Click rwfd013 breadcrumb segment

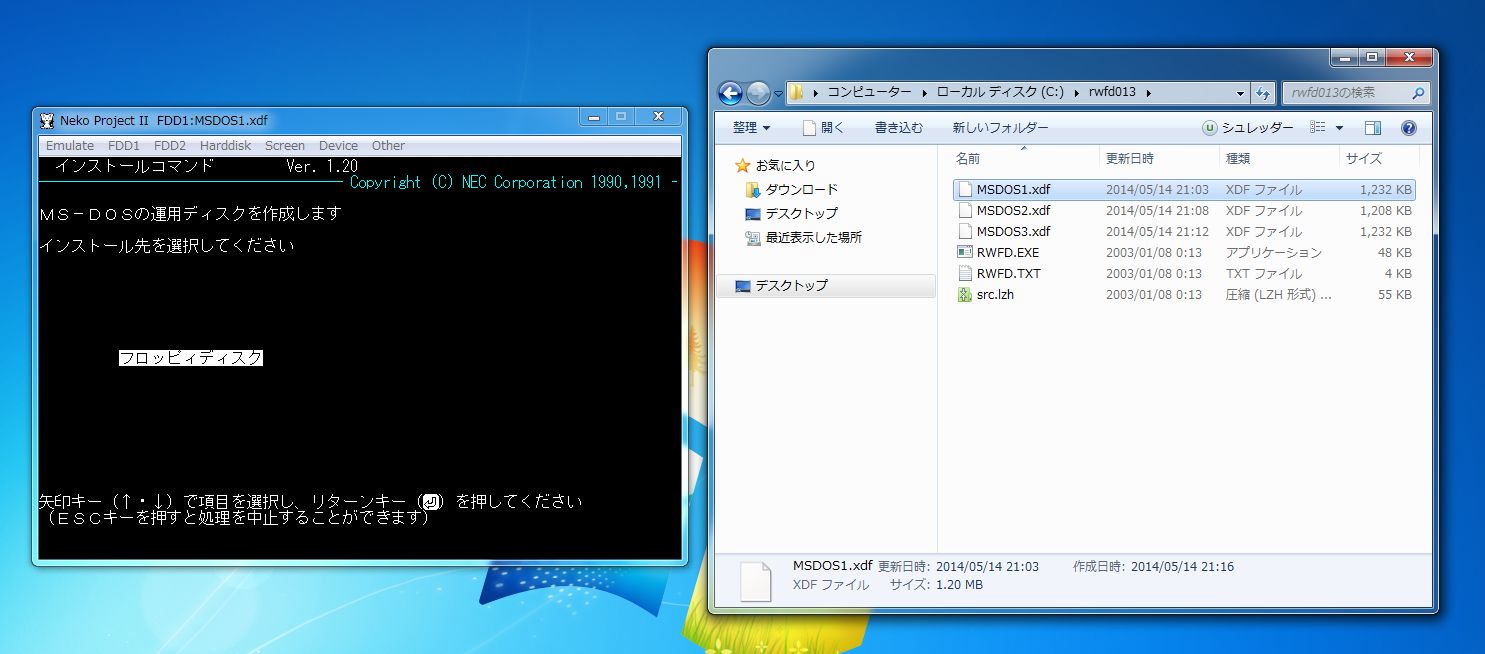click(x=1112, y=92)
